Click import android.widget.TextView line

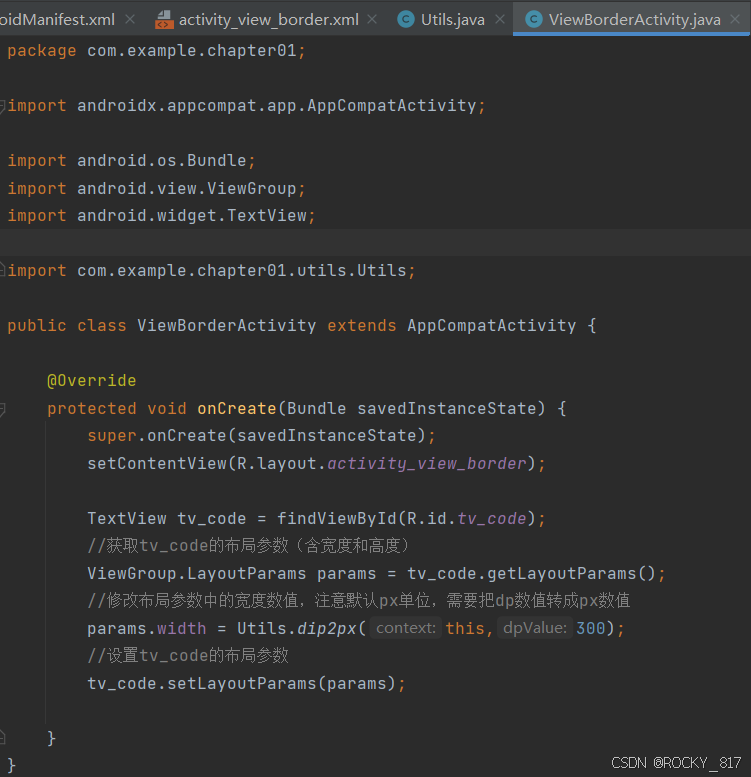pos(161,216)
